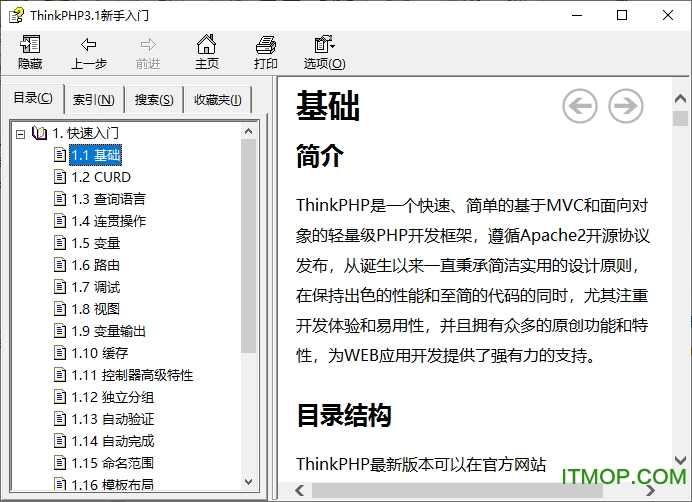Click the page icon beside 1.6 路由
Image resolution: width=692 pixels, height=502 pixels.
coord(60,265)
